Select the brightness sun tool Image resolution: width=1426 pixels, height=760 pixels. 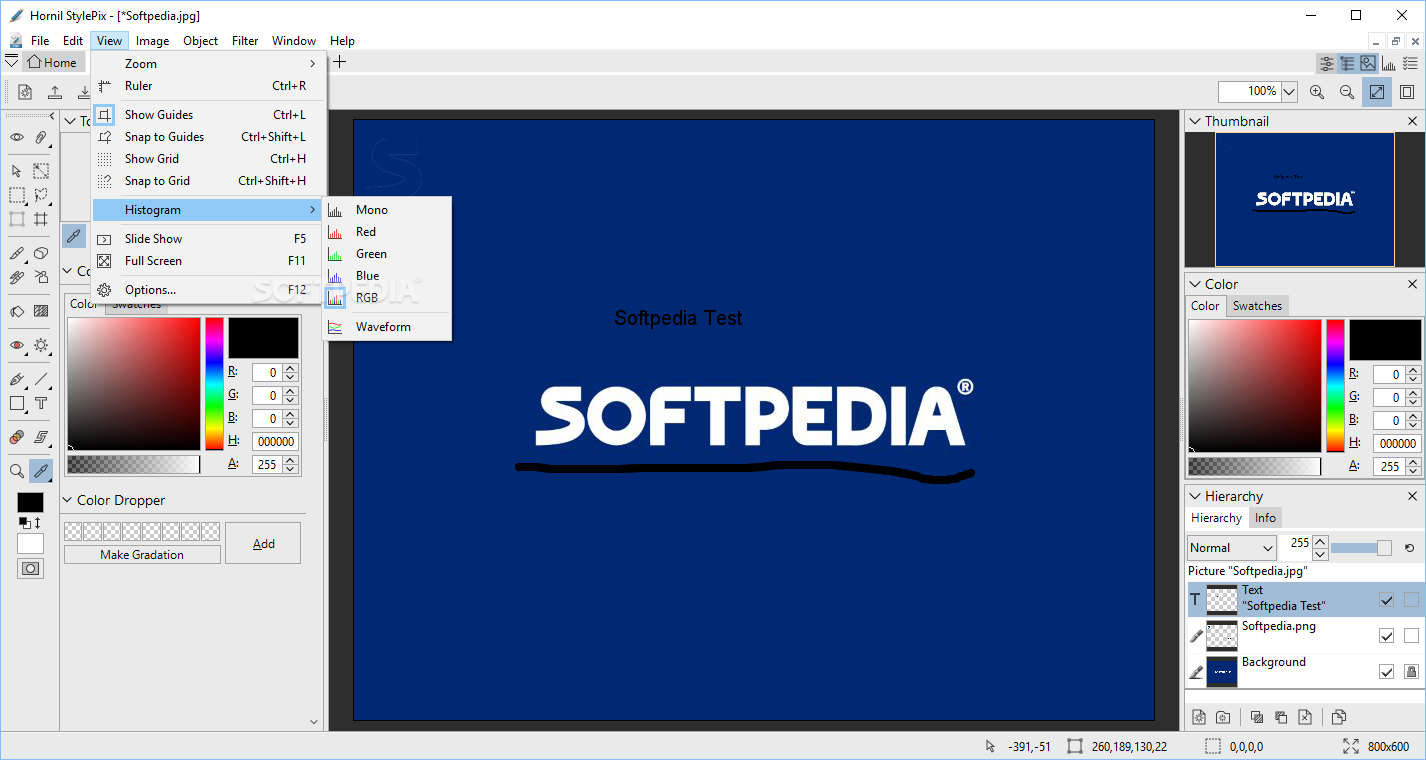click(41, 345)
